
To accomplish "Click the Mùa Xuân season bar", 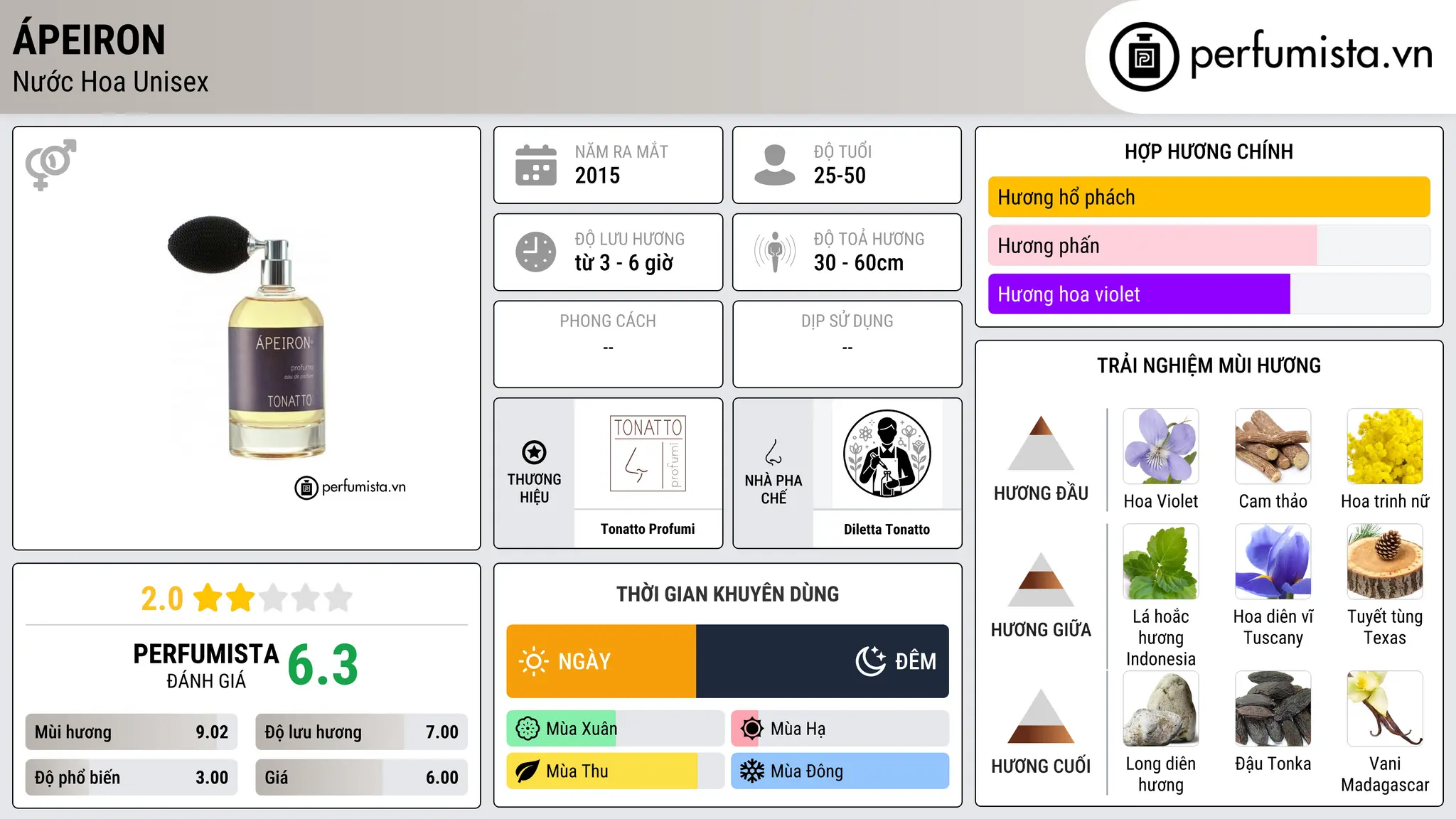I will coord(616,729).
